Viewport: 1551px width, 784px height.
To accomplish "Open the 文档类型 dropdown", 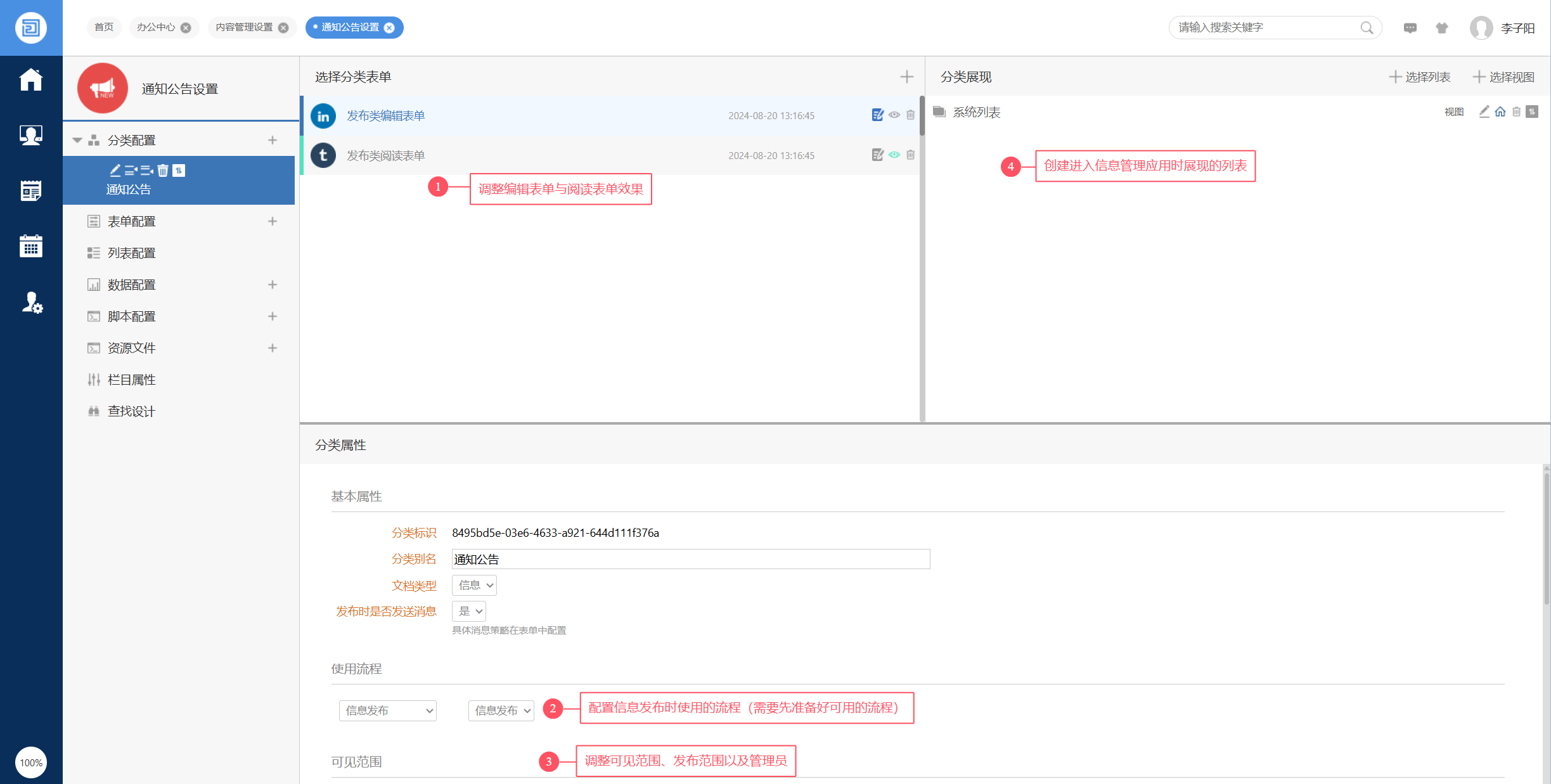I will click(x=474, y=585).
